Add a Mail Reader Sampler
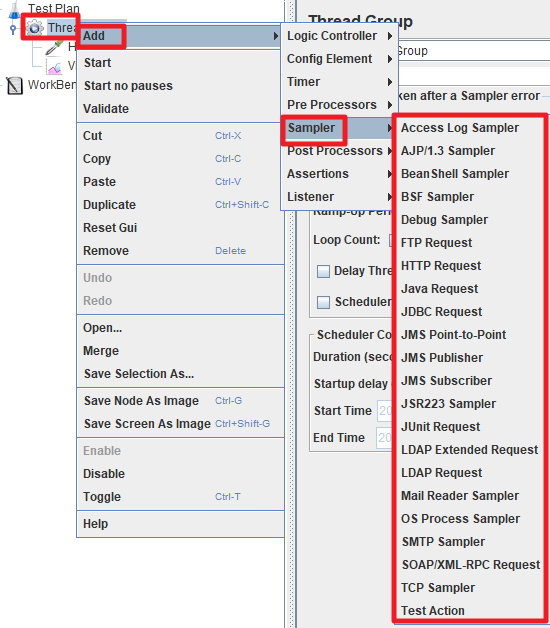This screenshot has height=628, width=550. 470,496
